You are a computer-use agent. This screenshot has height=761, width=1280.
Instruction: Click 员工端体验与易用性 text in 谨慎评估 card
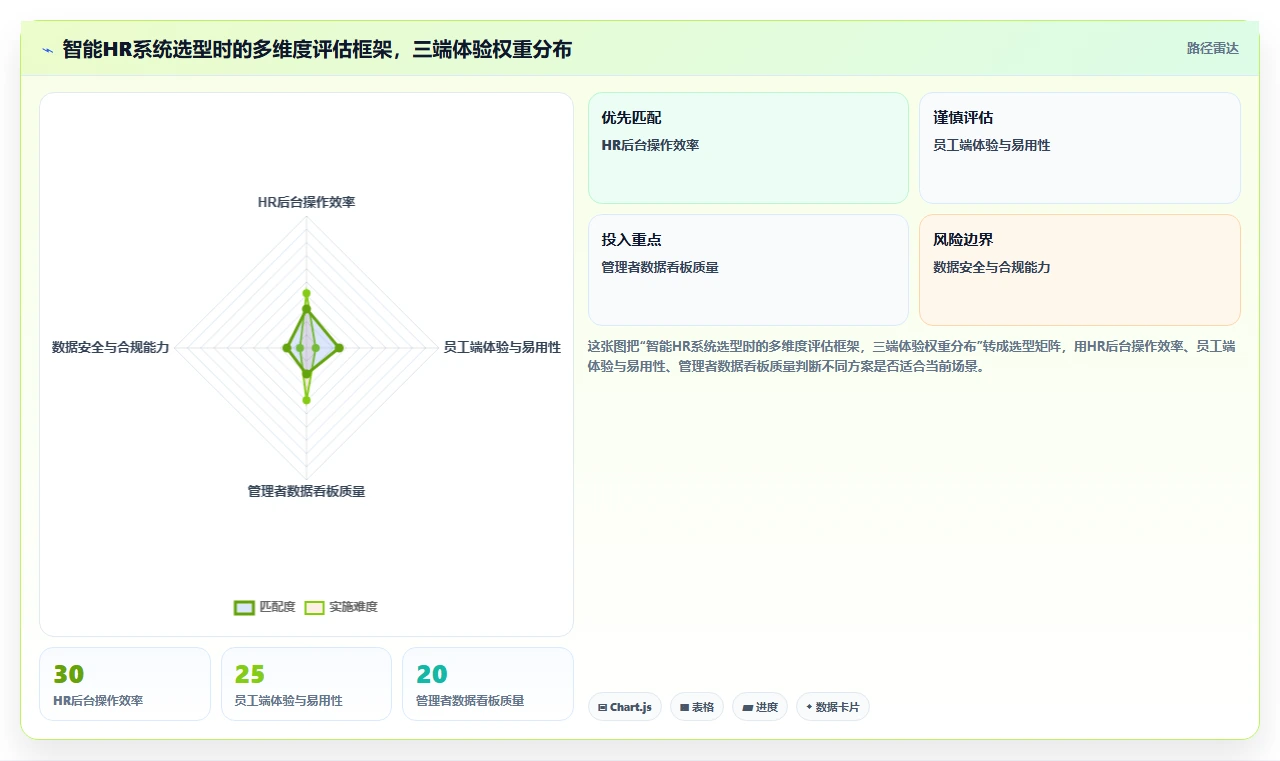pos(992,145)
